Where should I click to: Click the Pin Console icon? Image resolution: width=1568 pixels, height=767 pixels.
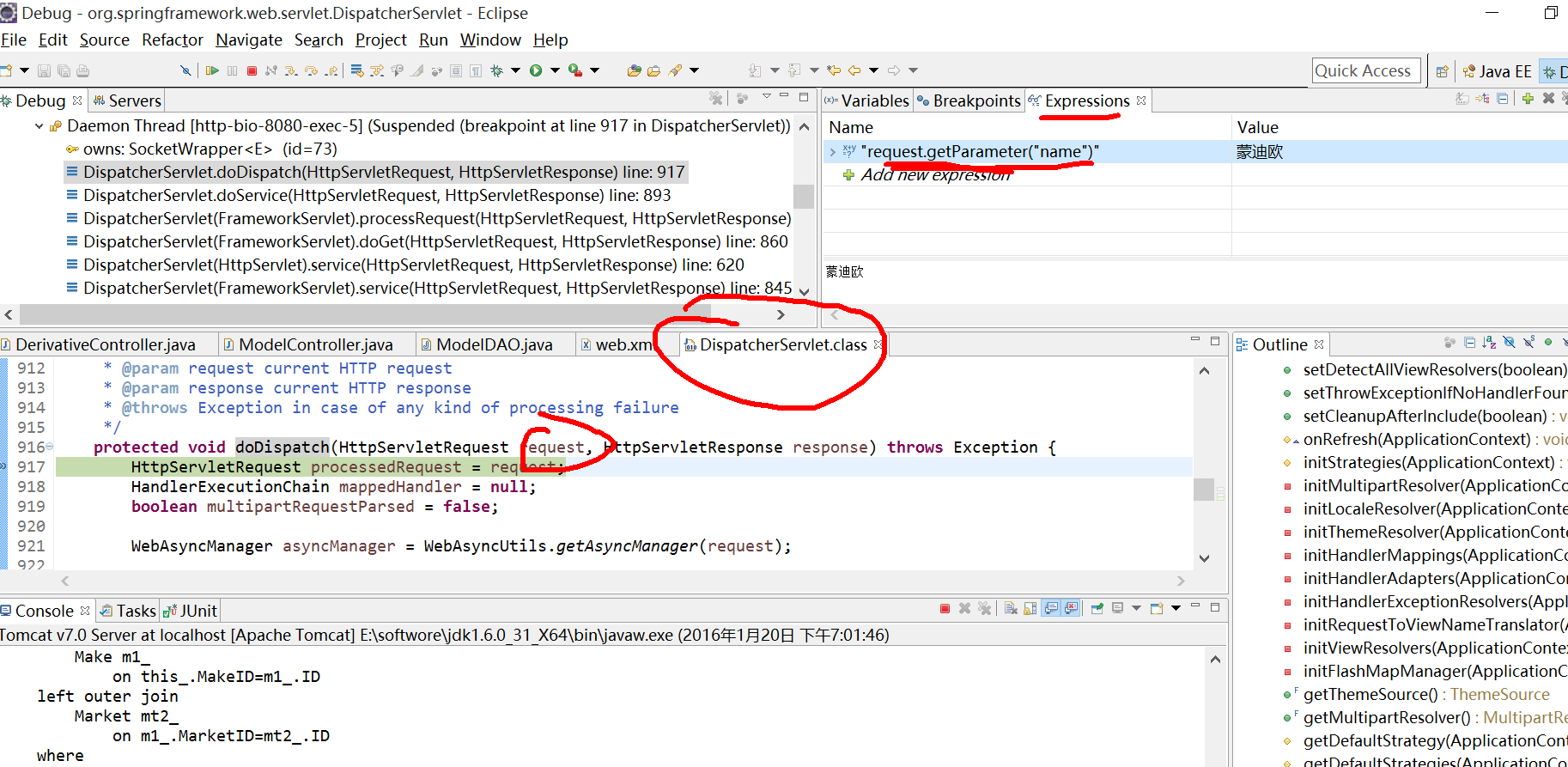point(1097,608)
